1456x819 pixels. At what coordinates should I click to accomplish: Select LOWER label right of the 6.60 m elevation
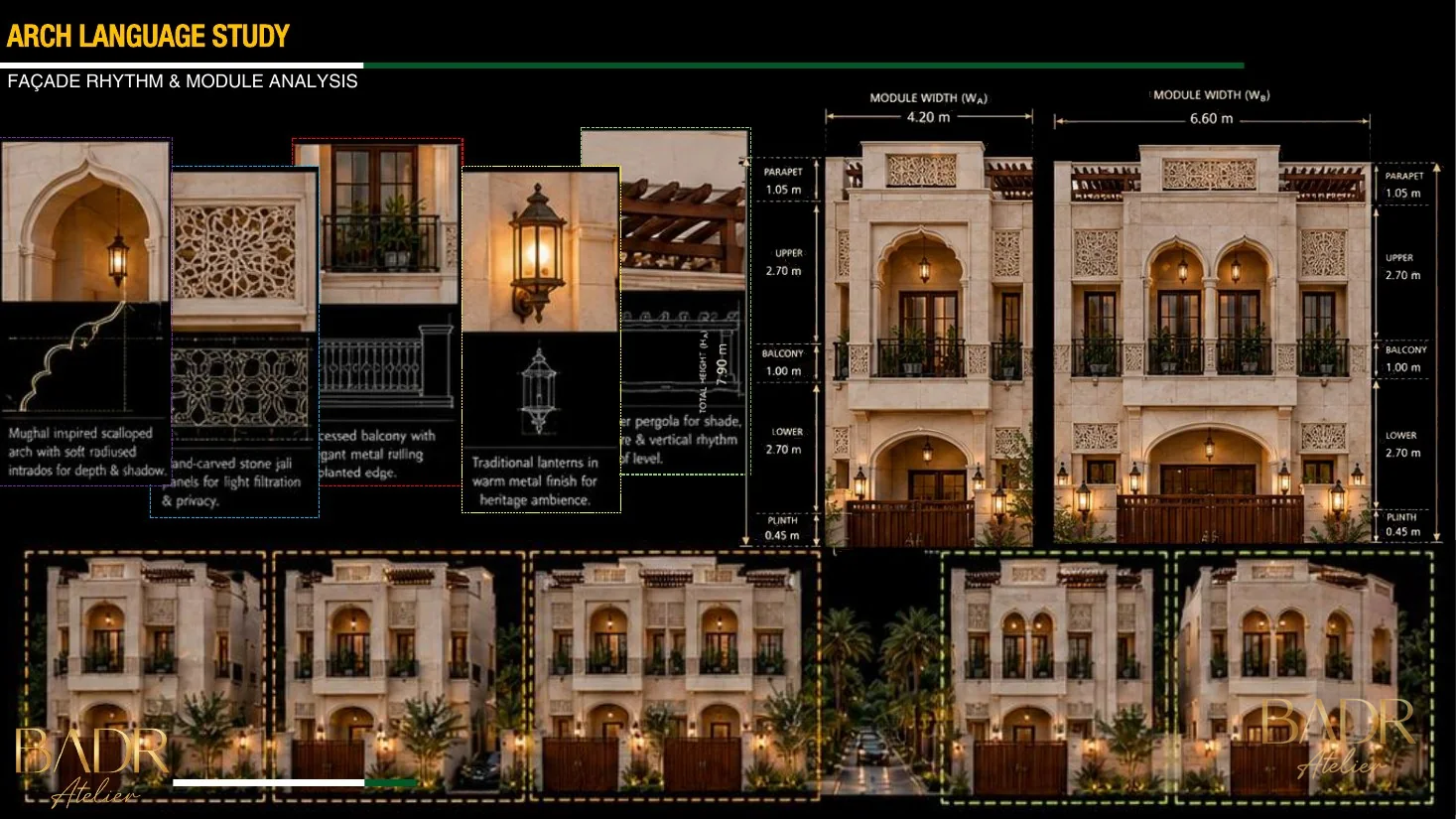1401,435
